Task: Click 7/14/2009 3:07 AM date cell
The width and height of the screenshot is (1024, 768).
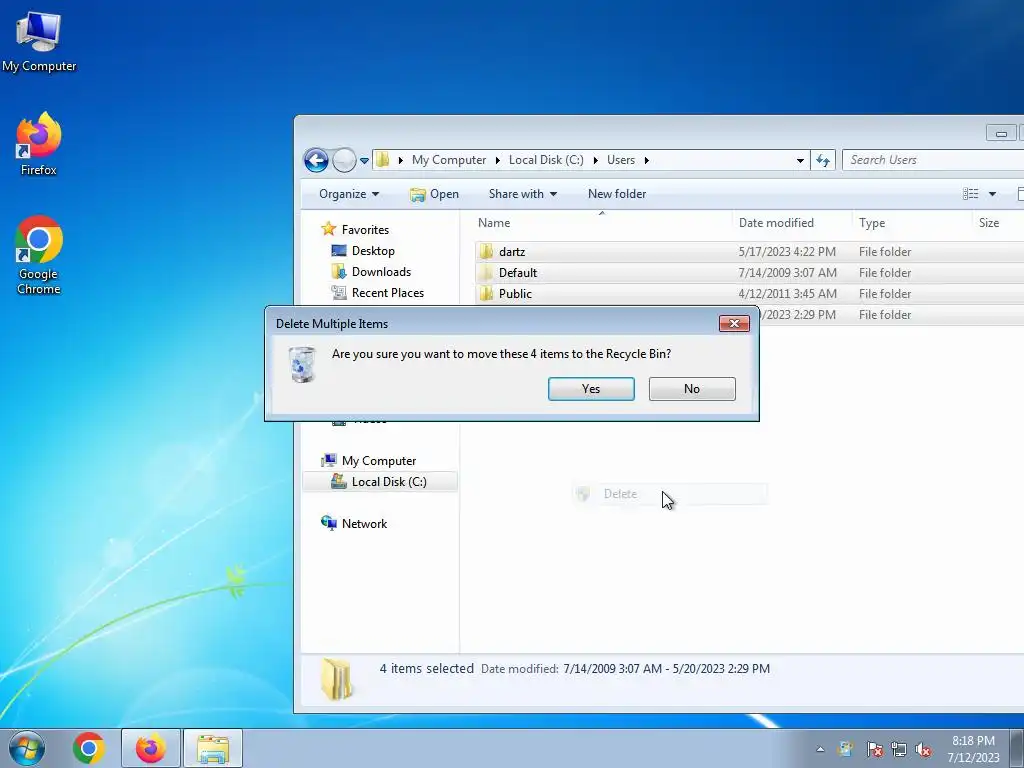Action: (787, 272)
